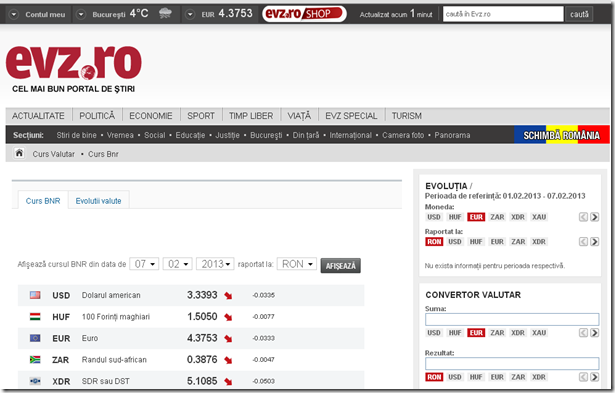Click next arrow under the Suma field
The image size is (615, 393).
[594, 333]
